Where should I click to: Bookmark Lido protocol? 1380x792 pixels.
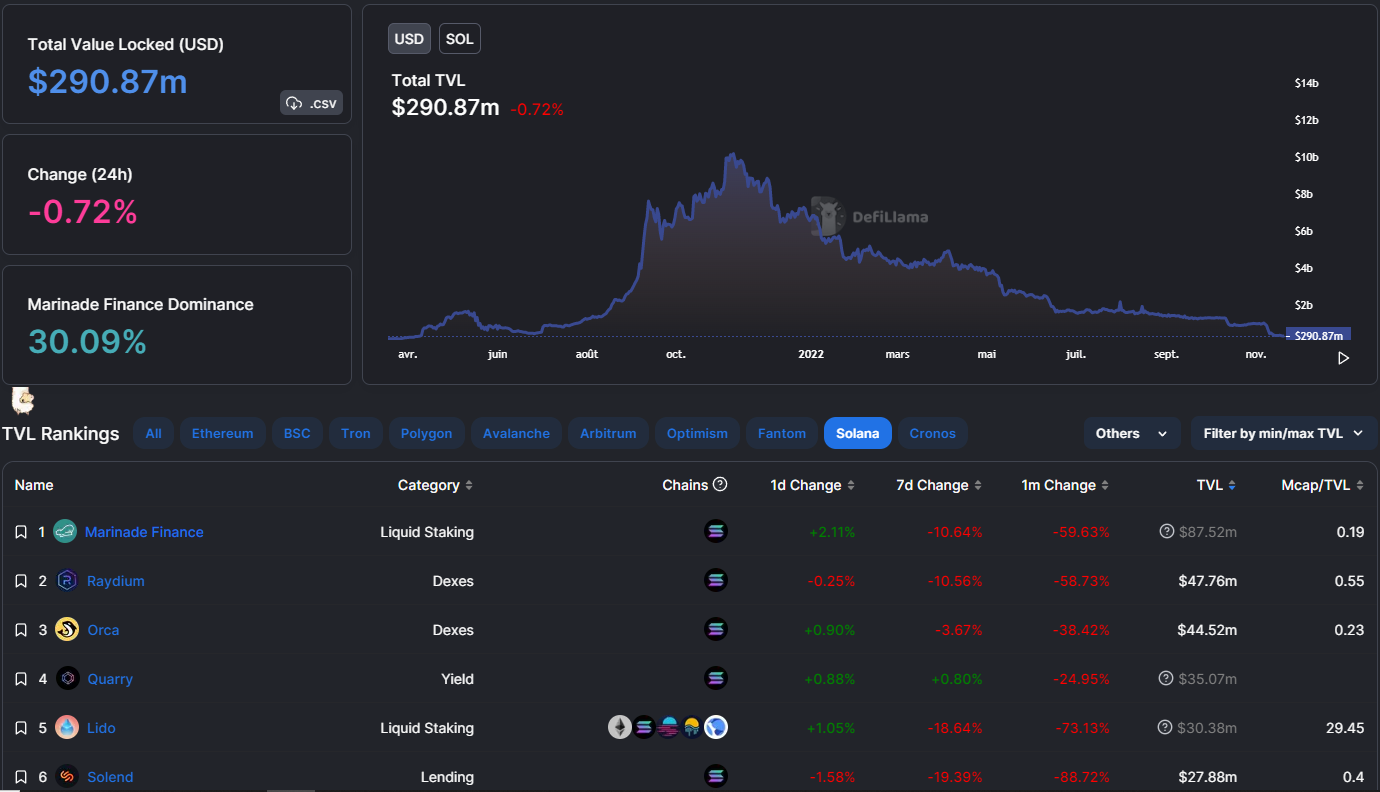[x=21, y=728]
